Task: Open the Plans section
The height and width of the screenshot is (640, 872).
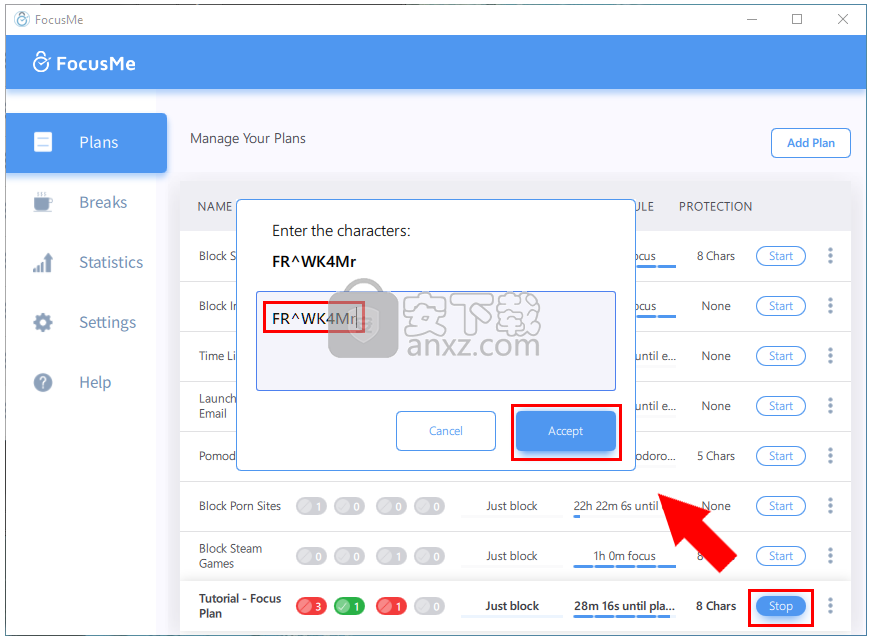Action: tap(86, 142)
